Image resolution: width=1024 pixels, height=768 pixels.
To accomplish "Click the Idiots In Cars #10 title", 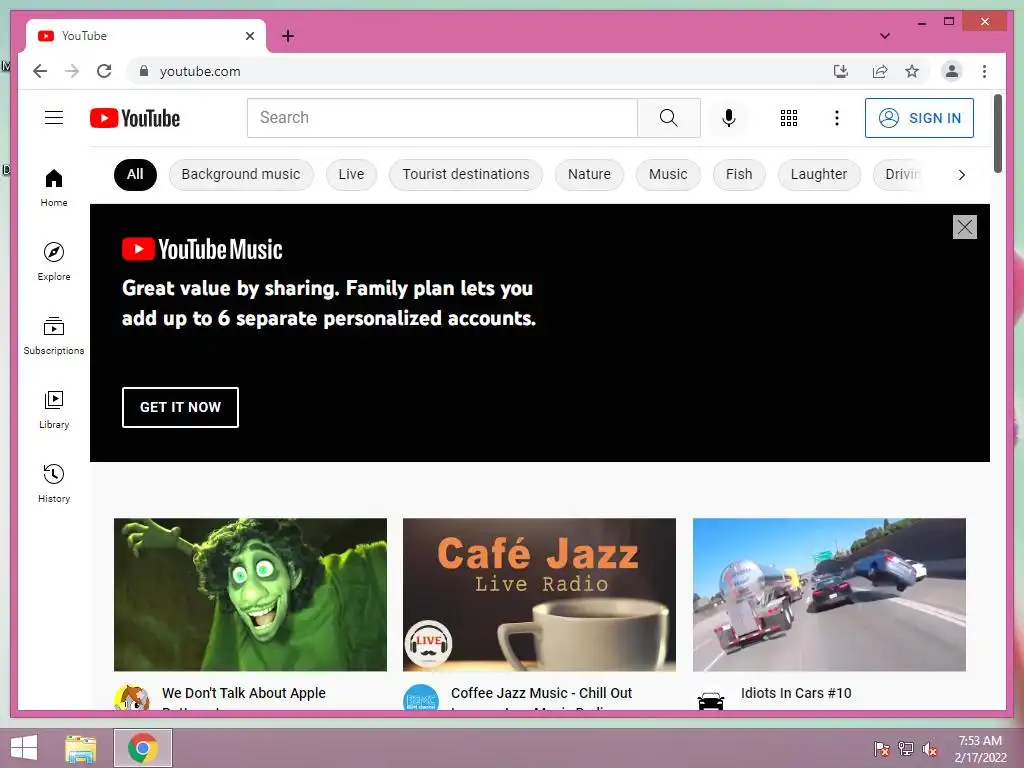I will [x=796, y=693].
